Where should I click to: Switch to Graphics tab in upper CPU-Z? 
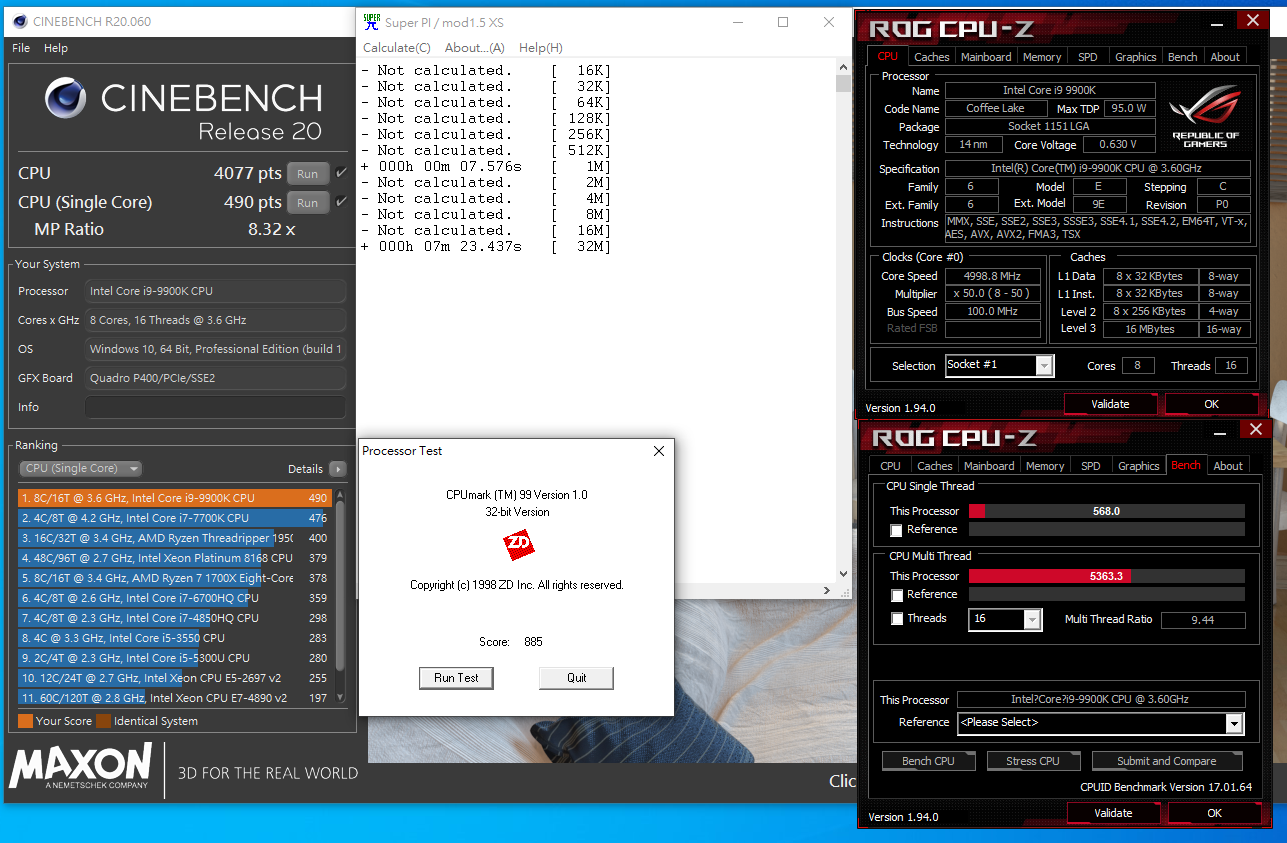[x=1136, y=57]
